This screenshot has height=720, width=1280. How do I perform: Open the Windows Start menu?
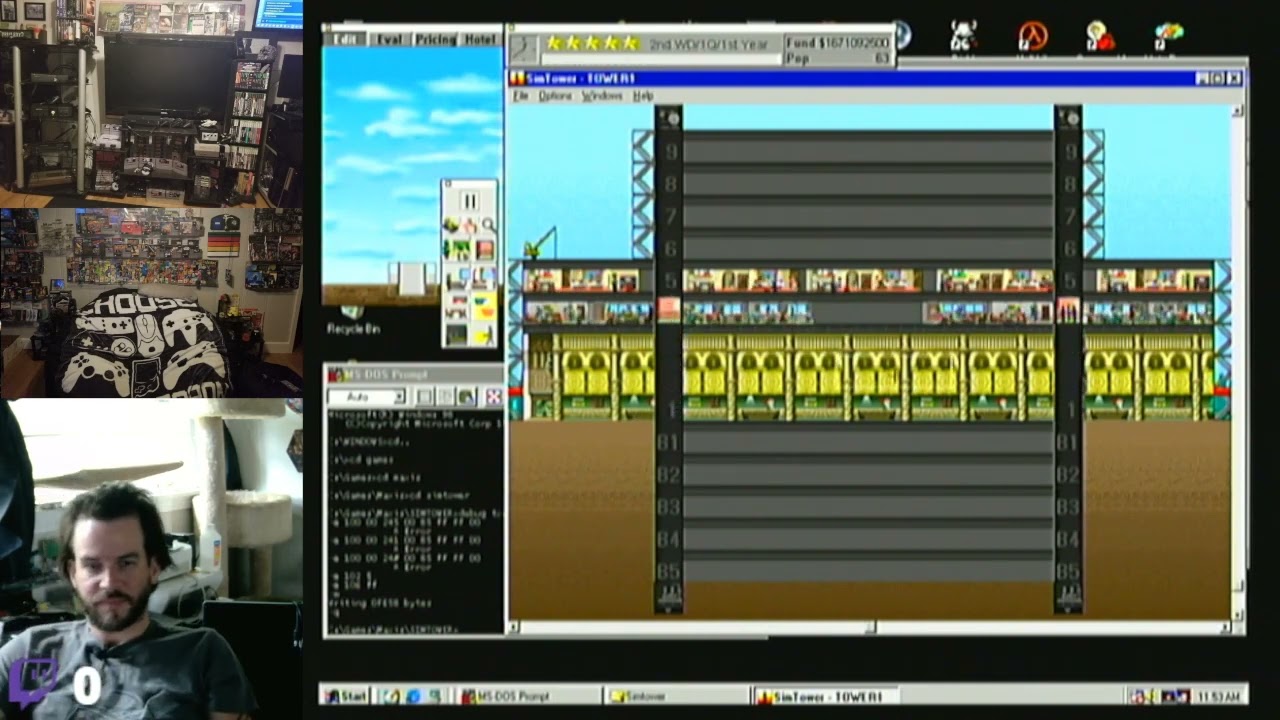point(346,696)
